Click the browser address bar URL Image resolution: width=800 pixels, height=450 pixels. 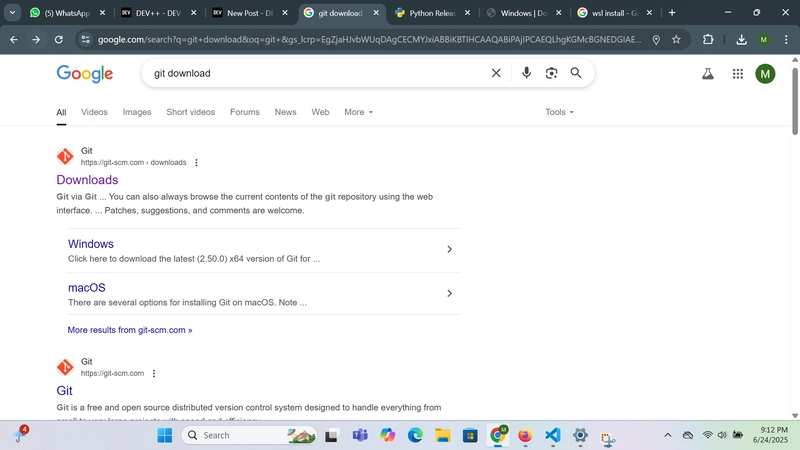click(x=369, y=39)
